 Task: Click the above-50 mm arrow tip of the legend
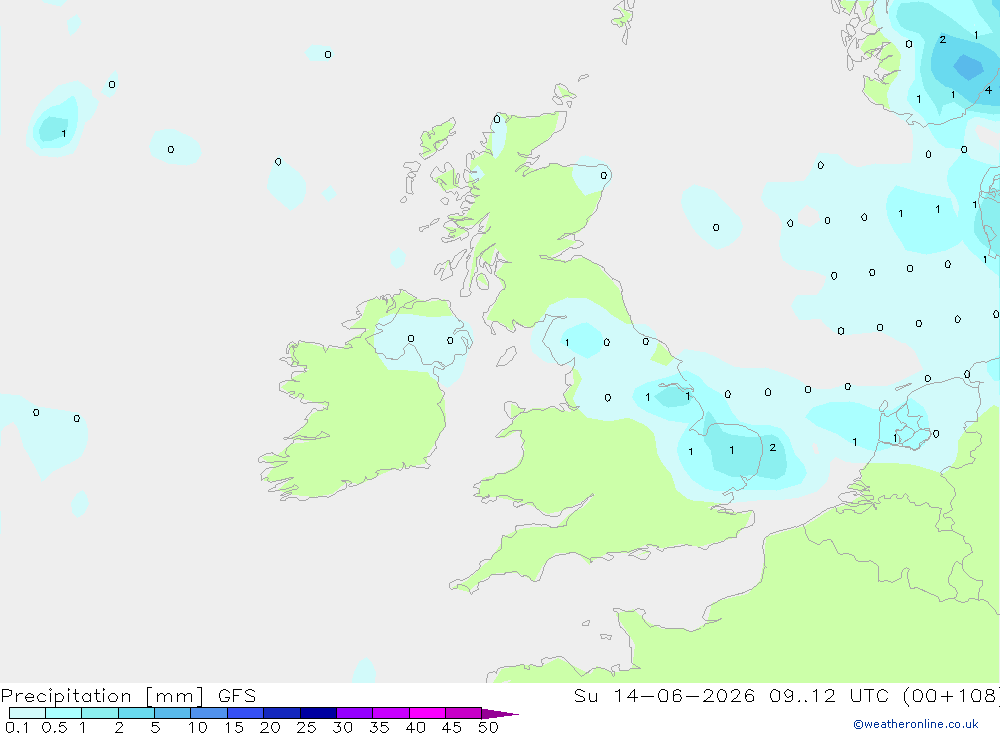point(500,714)
